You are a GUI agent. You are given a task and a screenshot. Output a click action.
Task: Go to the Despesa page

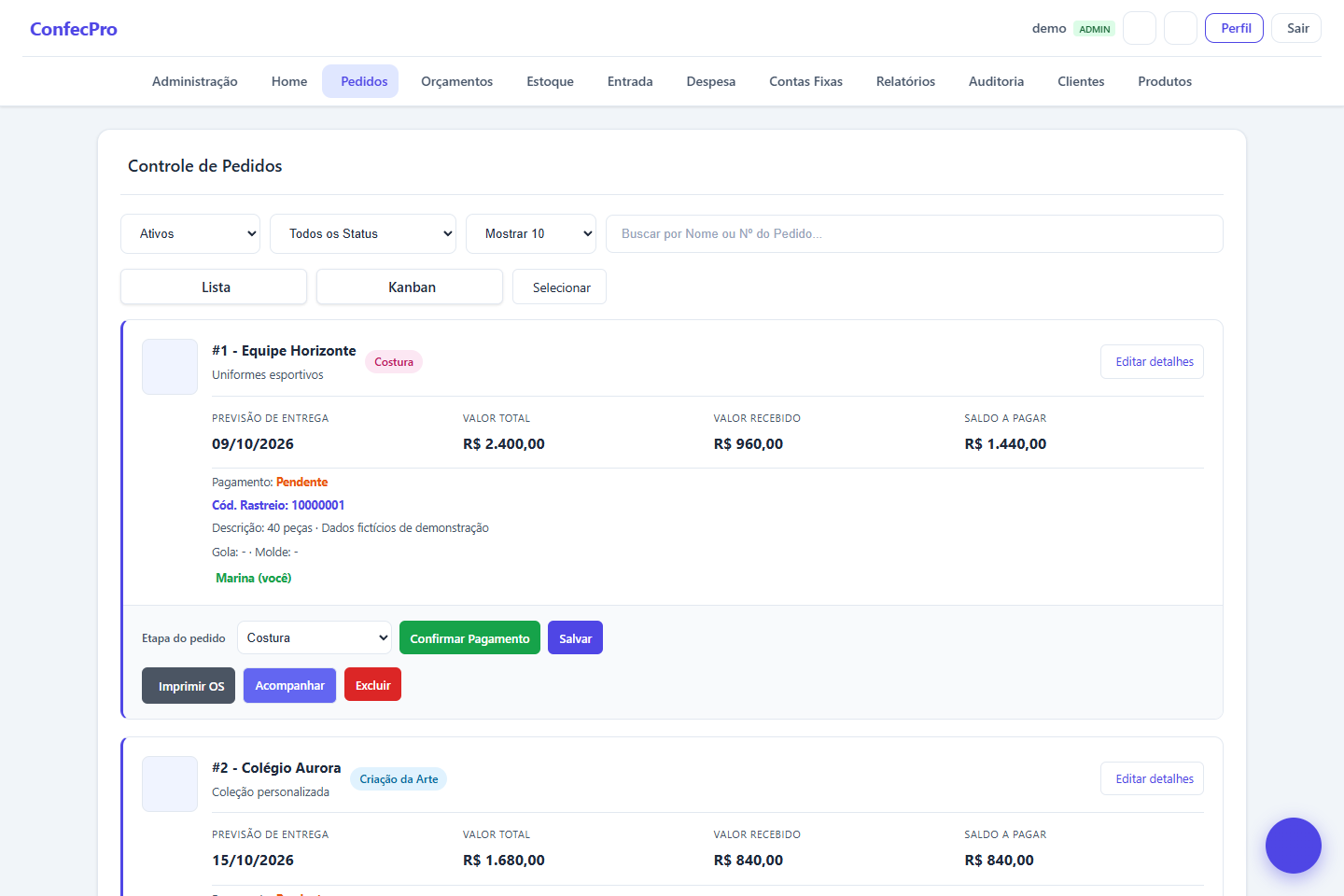tap(711, 81)
